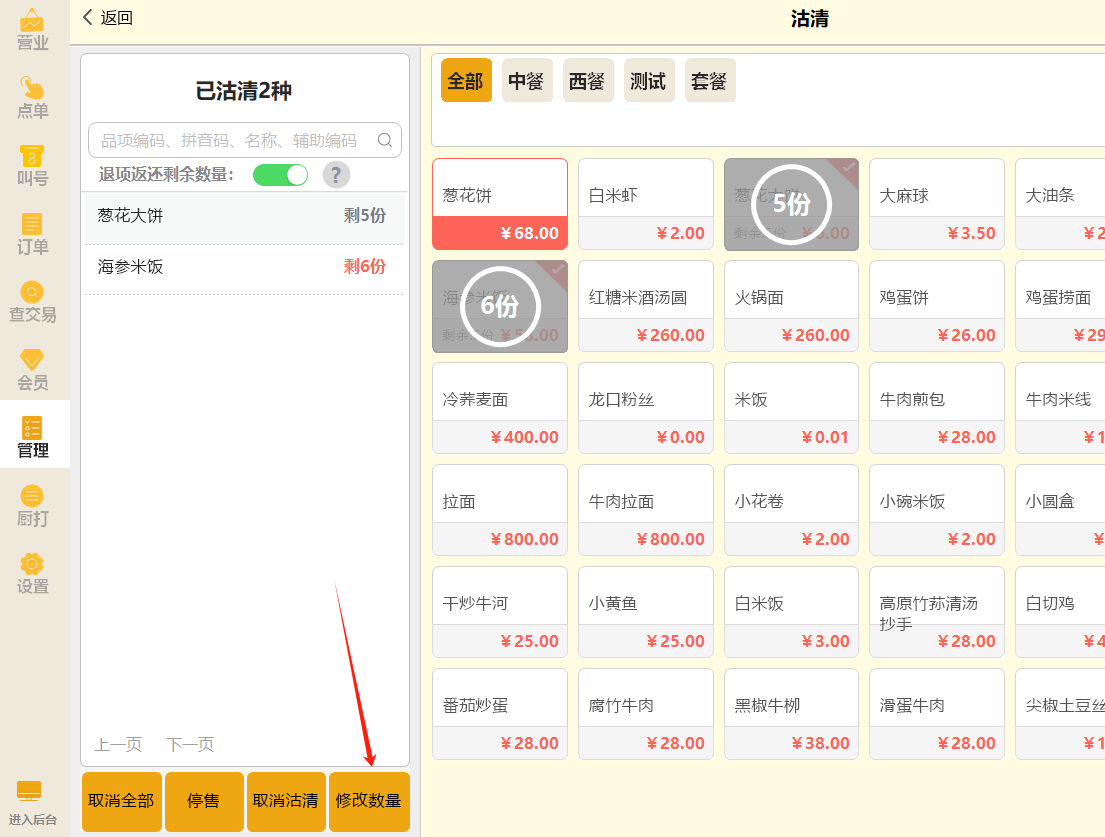Choose the 黑椒牛柳 dish card
This screenshot has width=1105, height=837.
(x=791, y=714)
